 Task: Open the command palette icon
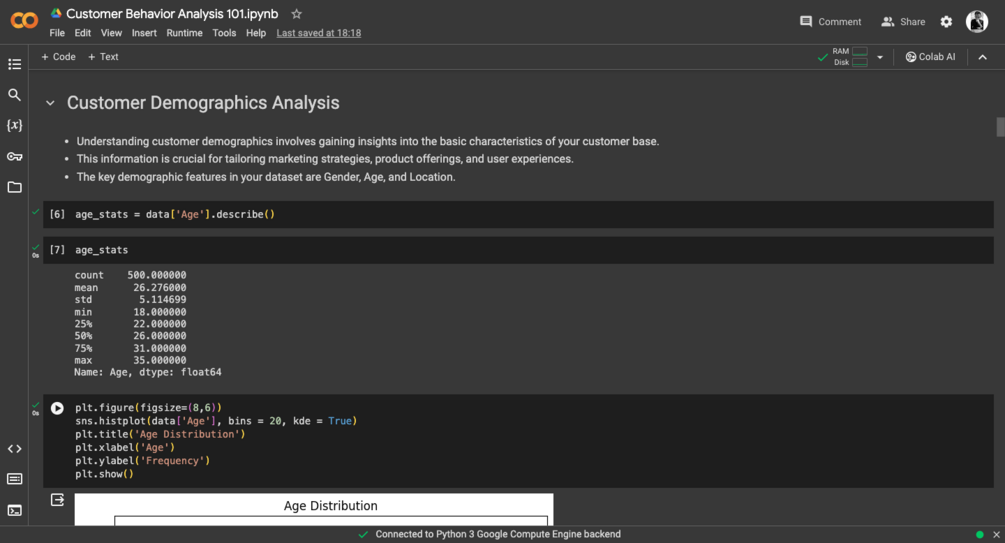14,479
